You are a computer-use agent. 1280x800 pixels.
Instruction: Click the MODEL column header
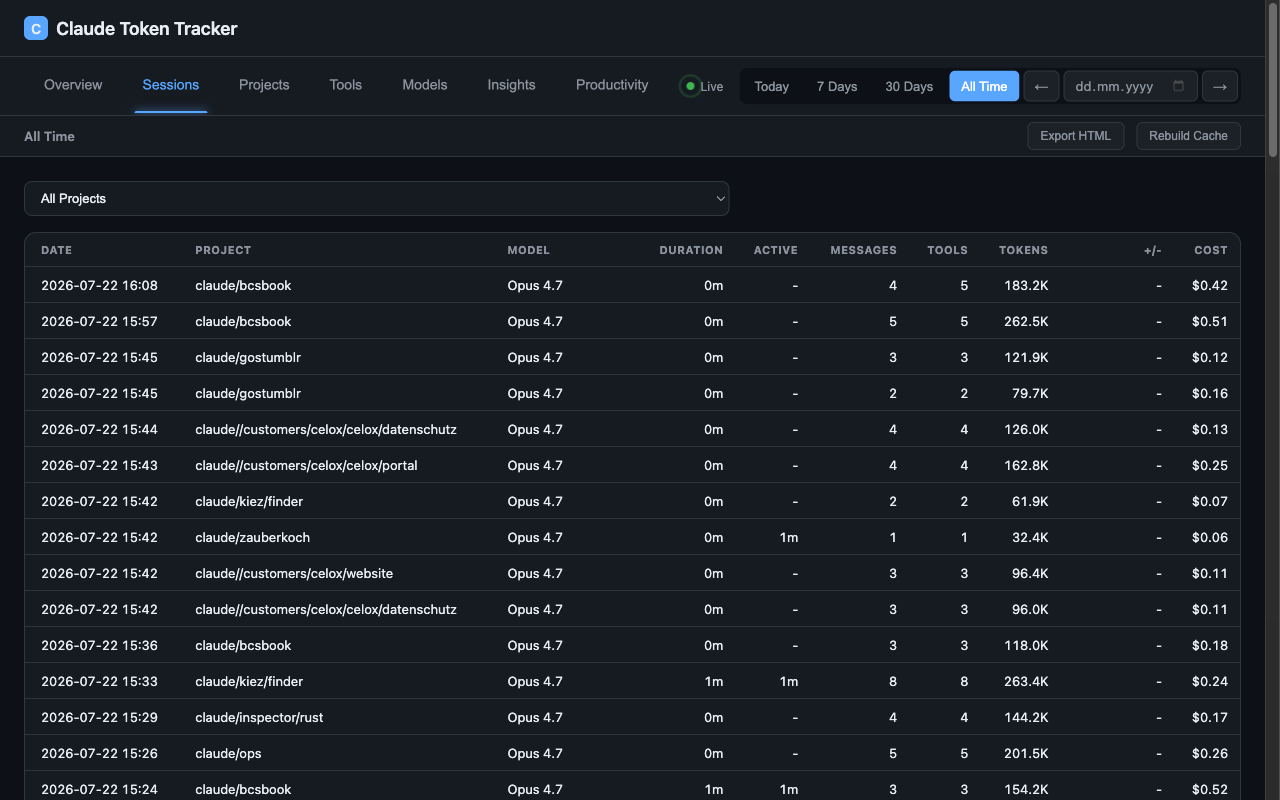528,250
